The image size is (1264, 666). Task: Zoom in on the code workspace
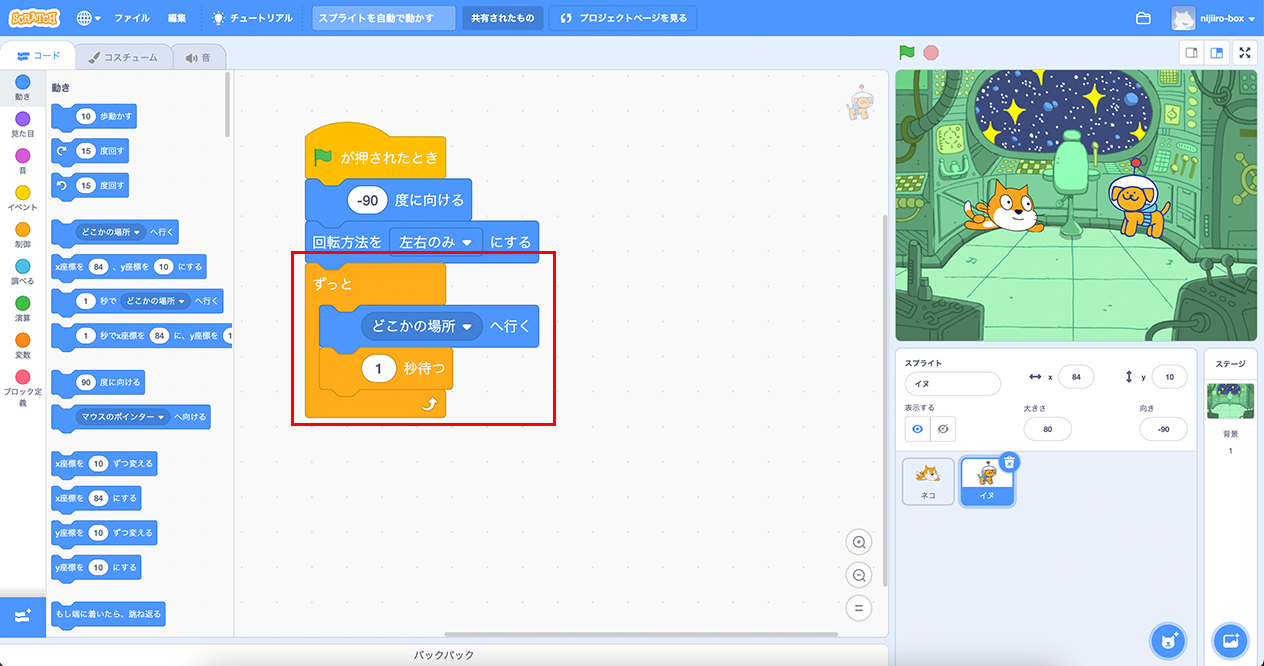pyautogui.click(x=858, y=542)
